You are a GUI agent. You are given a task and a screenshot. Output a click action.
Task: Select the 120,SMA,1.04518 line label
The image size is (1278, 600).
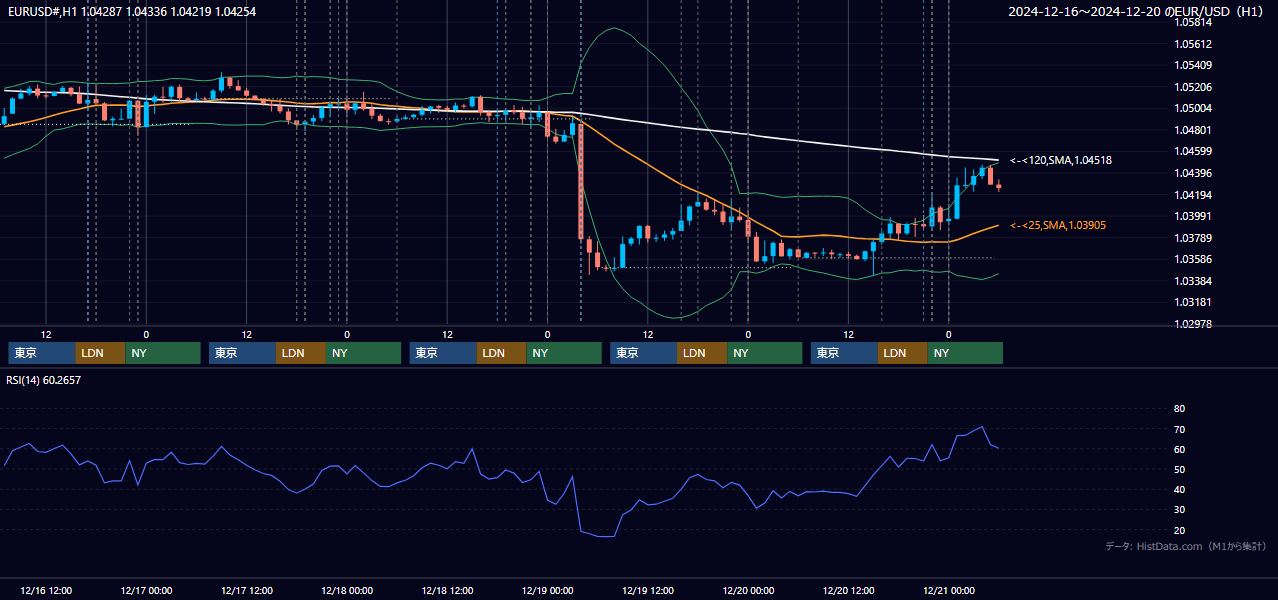coord(1061,160)
